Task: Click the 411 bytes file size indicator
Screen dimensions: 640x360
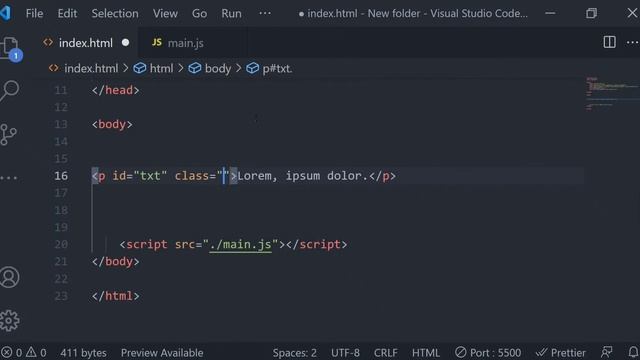Action: click(83, 353)
